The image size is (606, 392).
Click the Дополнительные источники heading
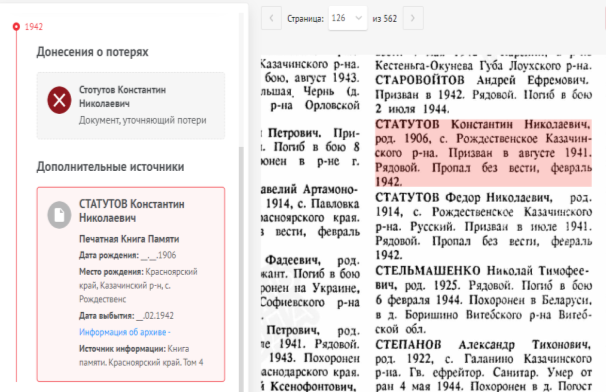(x=110, y=167)
